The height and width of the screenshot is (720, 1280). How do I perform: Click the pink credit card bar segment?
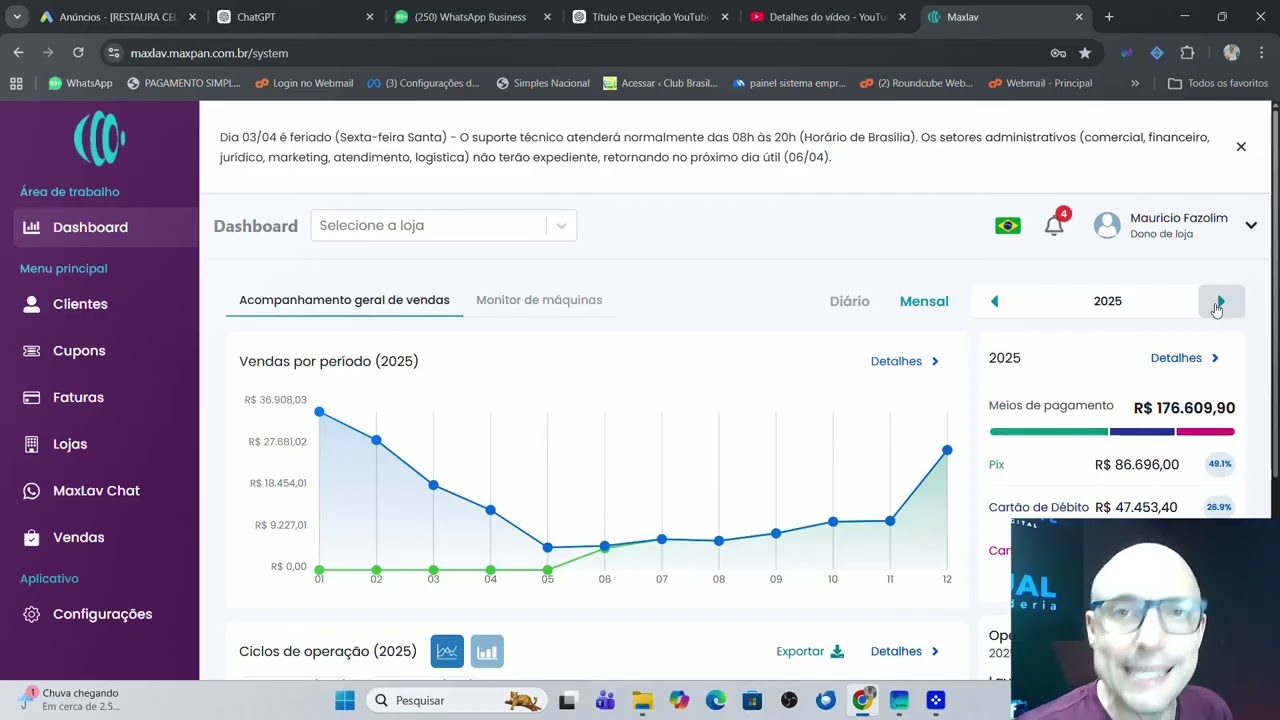tap(1205, 432)
